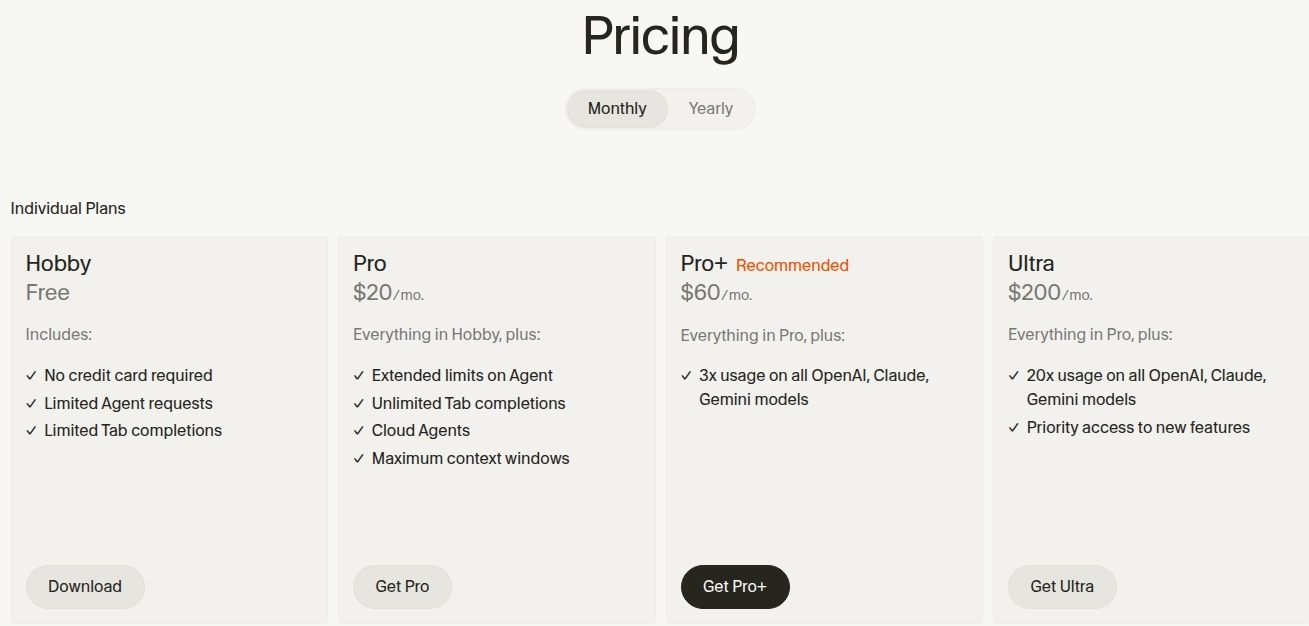Click the Hobby plan title
The width and height of the screenshot is (1309, 626).
pyautogui.click(x=58, y=264)
